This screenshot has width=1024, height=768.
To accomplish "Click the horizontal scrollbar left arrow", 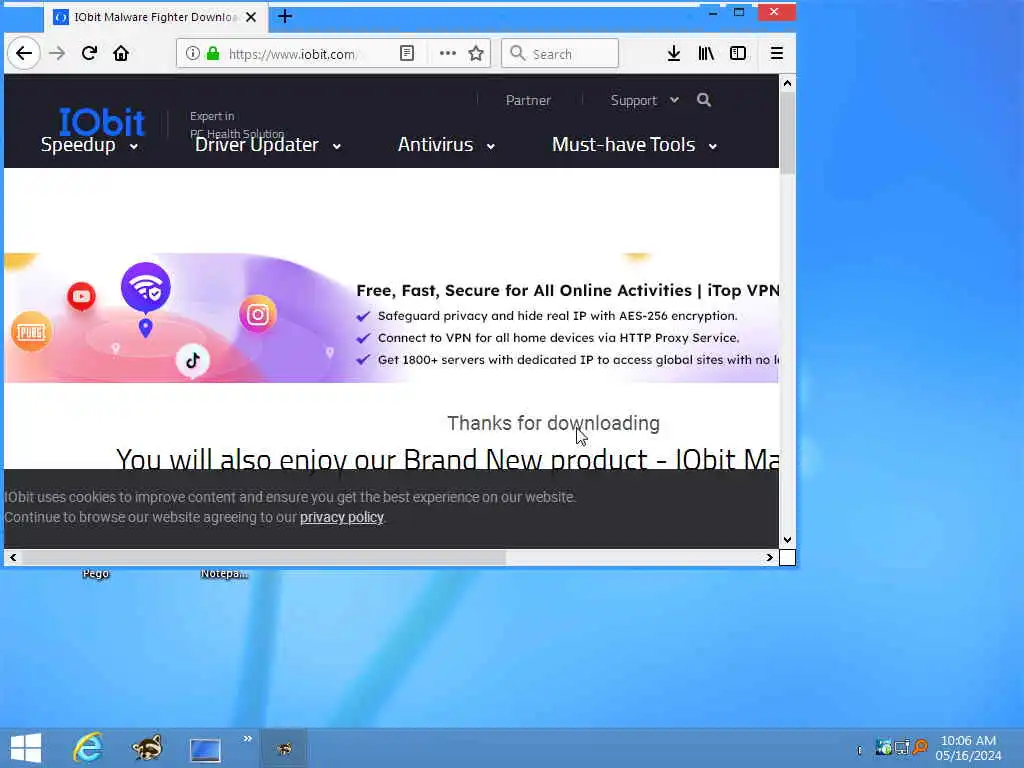I will pyautogui.click(x=12, y=558).
